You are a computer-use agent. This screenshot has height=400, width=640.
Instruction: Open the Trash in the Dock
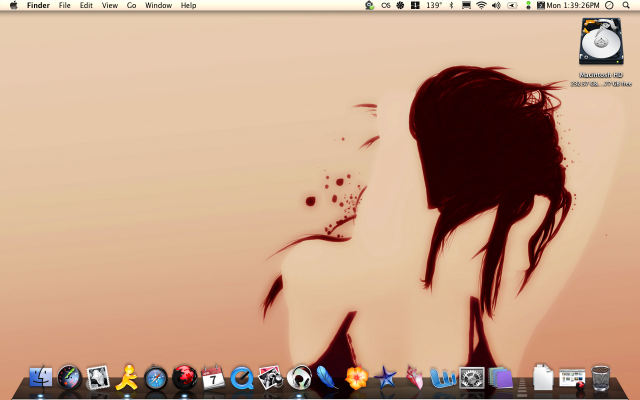point(601,378)
